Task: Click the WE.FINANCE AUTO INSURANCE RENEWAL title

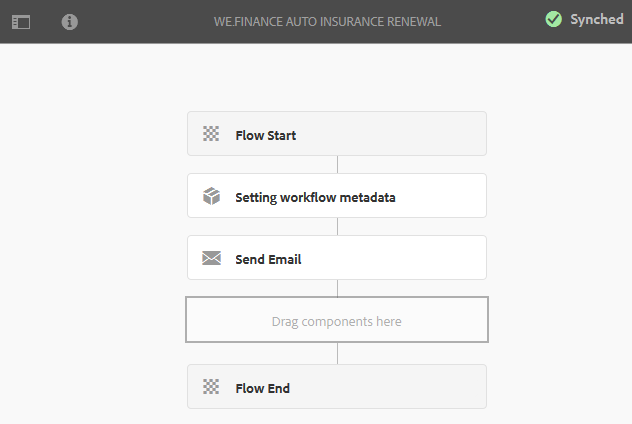Action: click(327, 21)
